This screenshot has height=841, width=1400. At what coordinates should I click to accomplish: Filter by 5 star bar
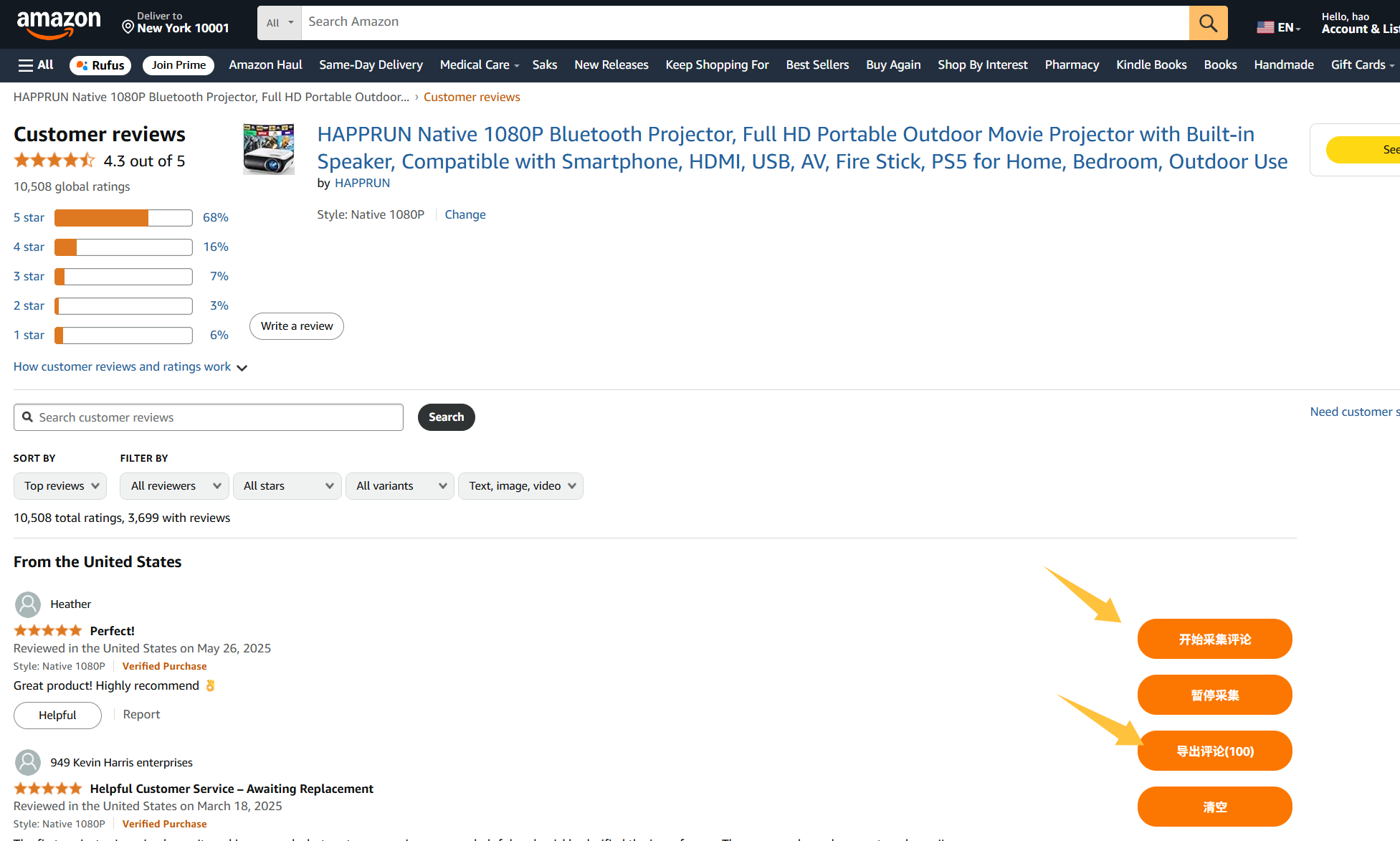pos(123,217)
